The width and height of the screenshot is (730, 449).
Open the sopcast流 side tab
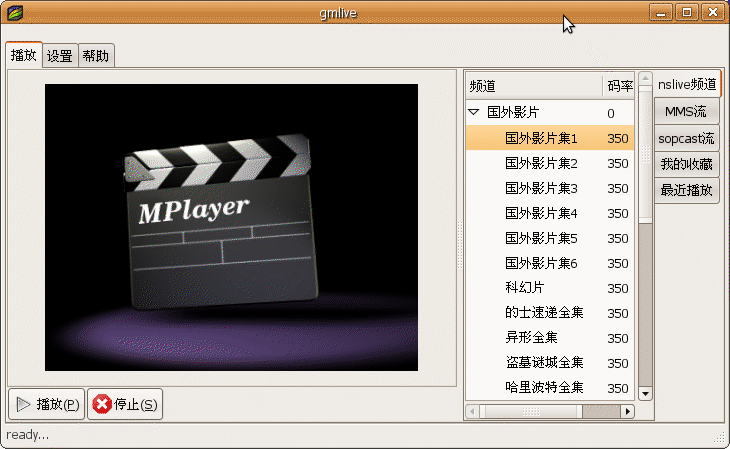(x=686, y=138)
